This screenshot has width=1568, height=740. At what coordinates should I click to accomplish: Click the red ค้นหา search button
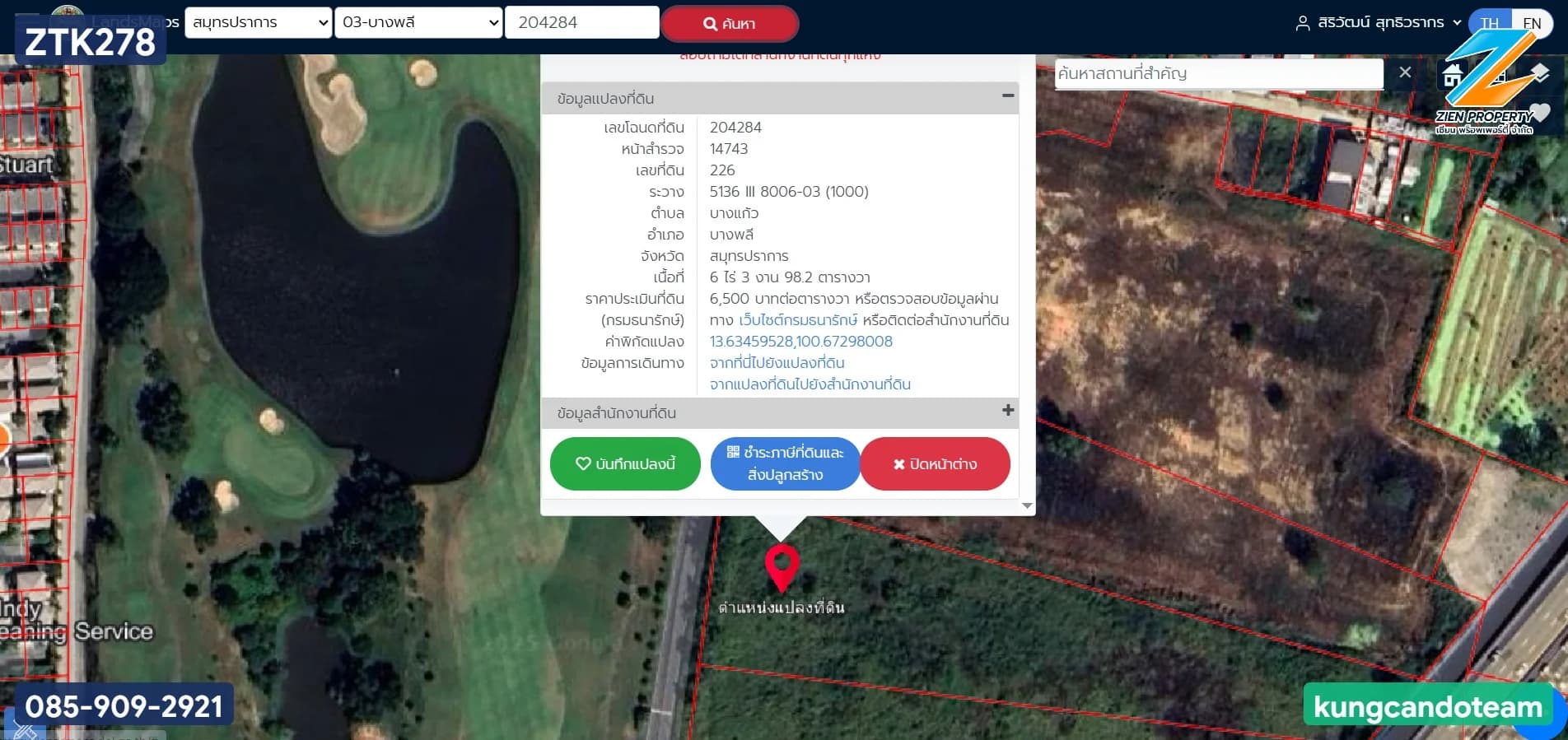pyautogui.click(x=729, y=24)
